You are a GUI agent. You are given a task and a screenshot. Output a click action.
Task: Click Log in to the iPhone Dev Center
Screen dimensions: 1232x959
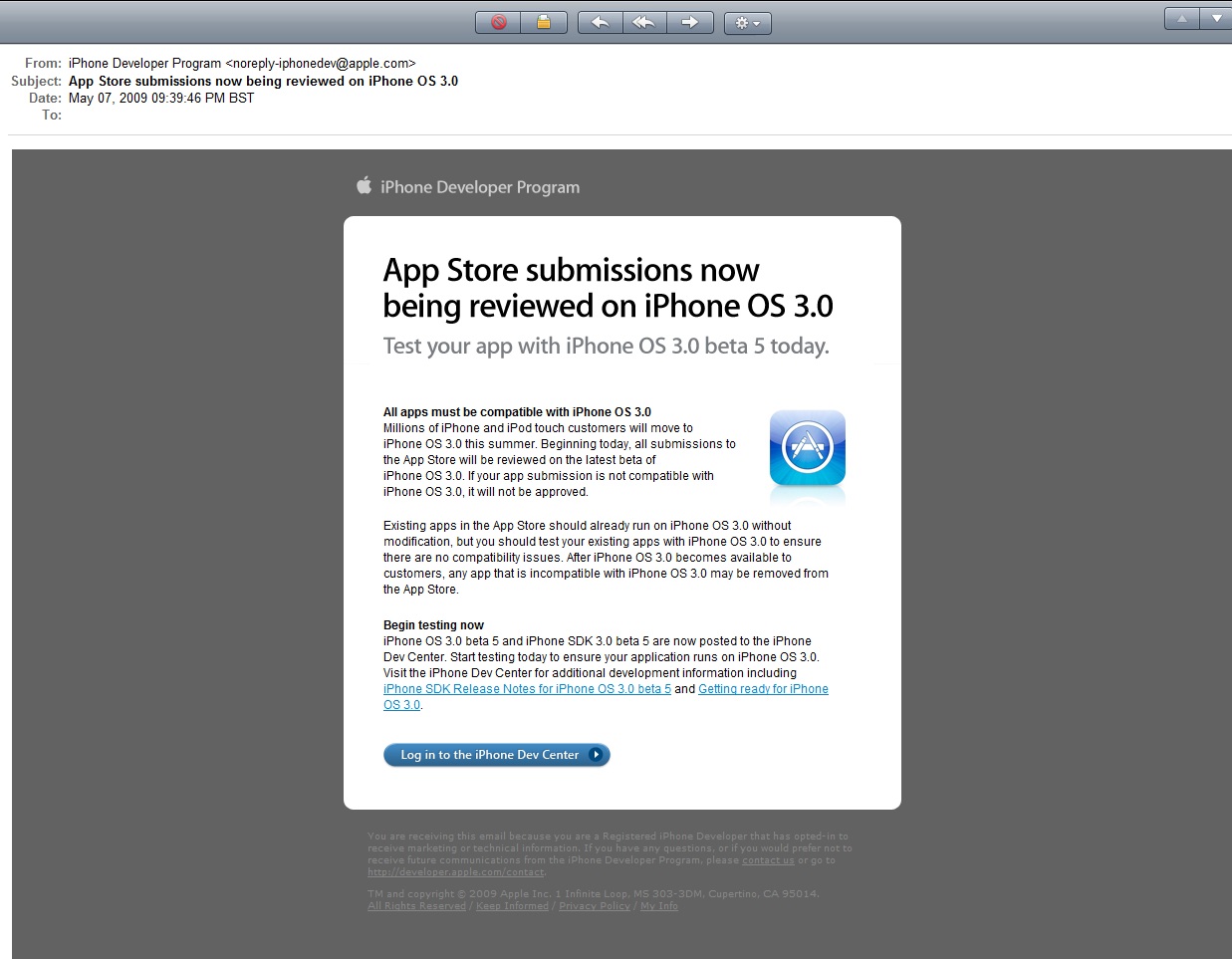pyautogui.click(x=496, y=755)
